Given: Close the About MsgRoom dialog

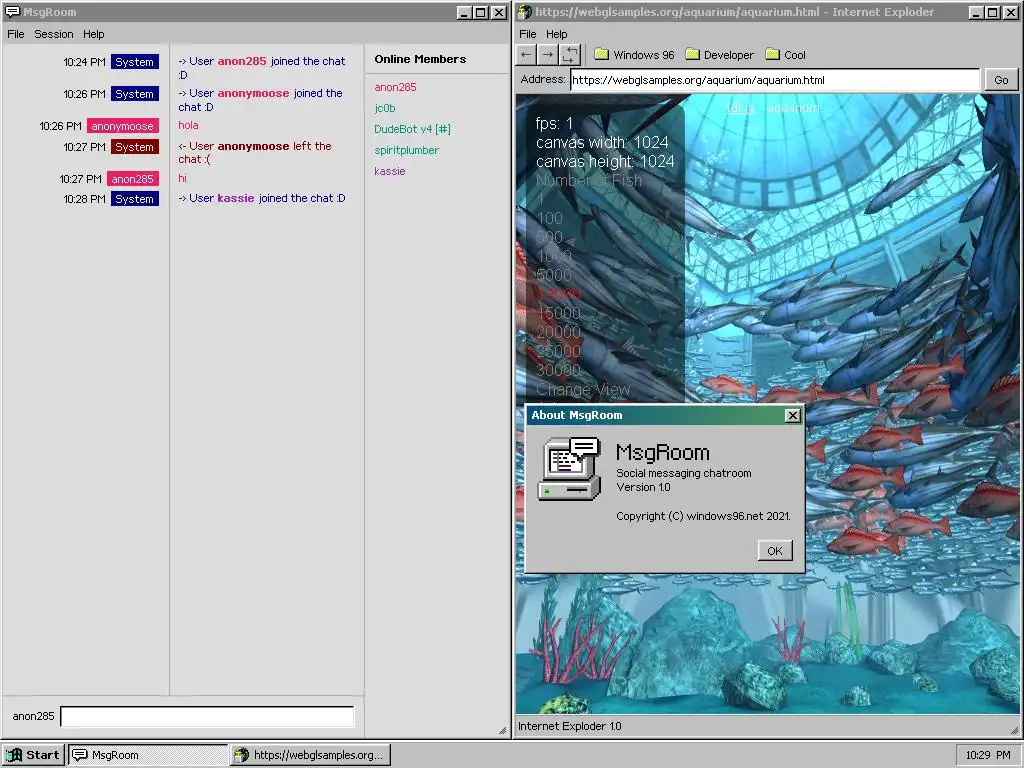Looking at the screenshot, I should (792, 415).
